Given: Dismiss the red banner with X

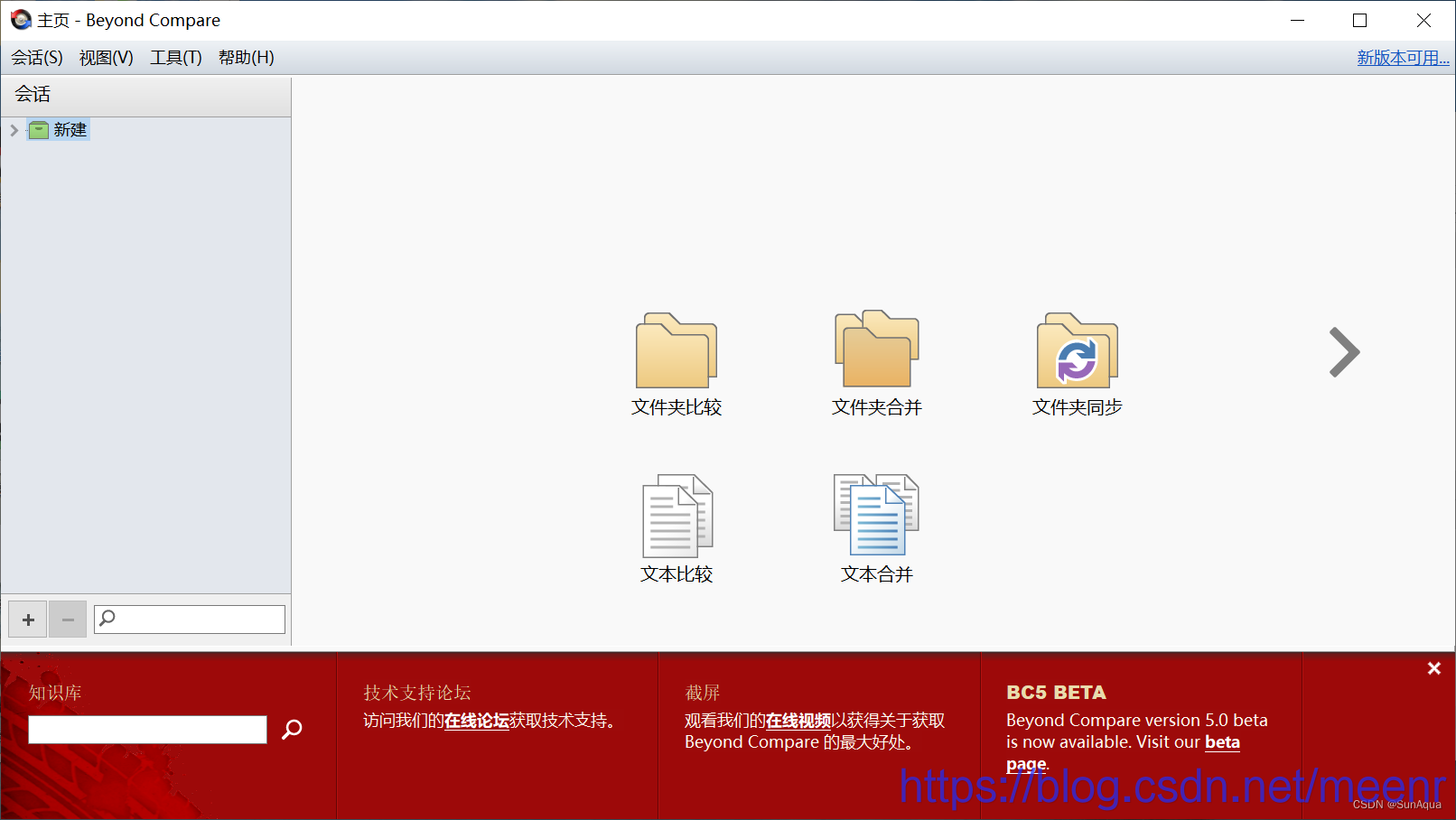Looking at the screenshot, I should click(x=1433, y=668).
